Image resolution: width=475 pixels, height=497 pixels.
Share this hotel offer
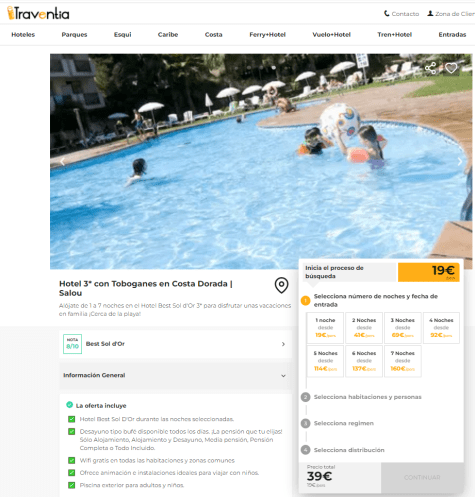pos(430,68)
